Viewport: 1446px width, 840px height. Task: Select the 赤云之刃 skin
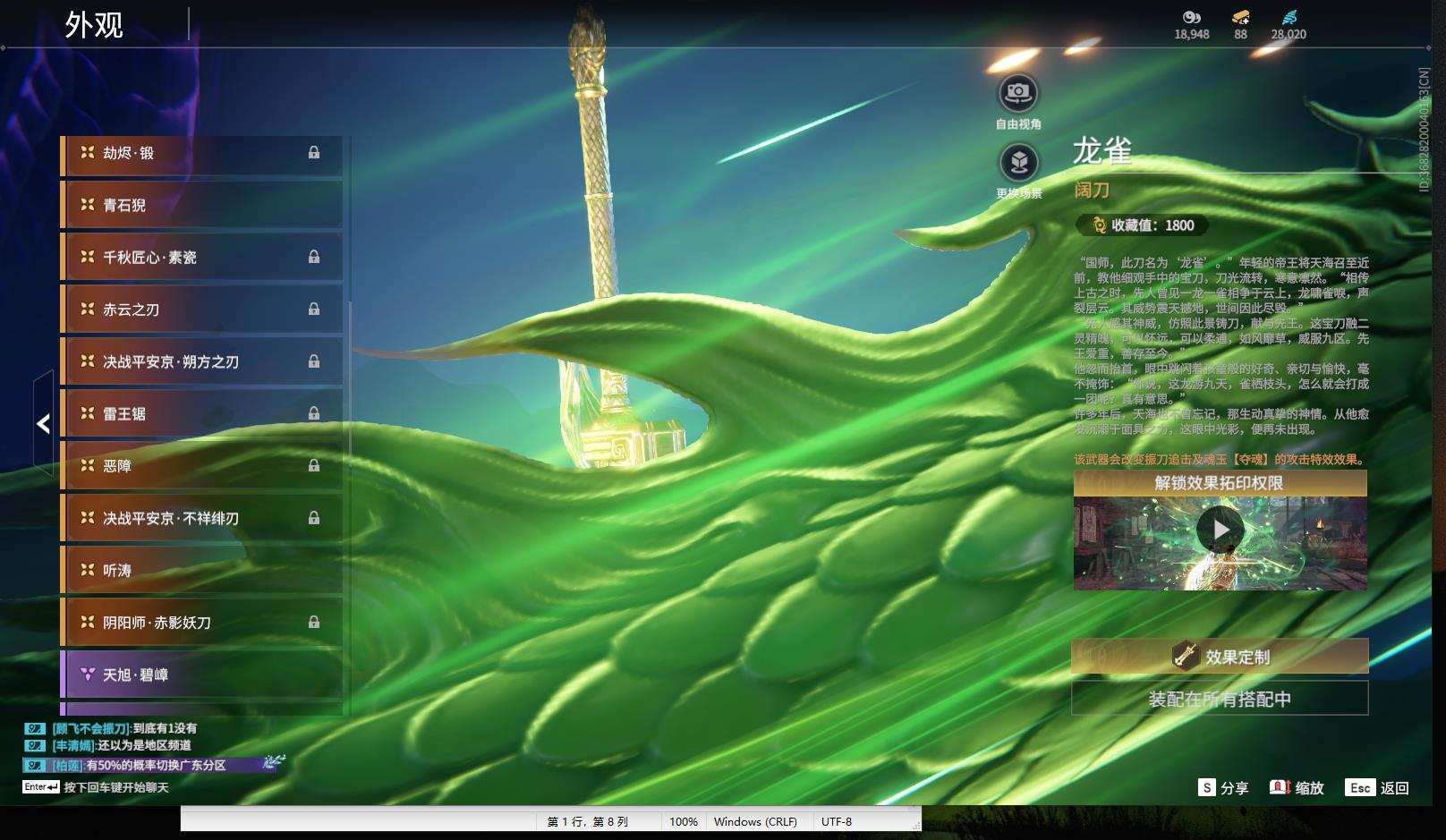[201, 310]
